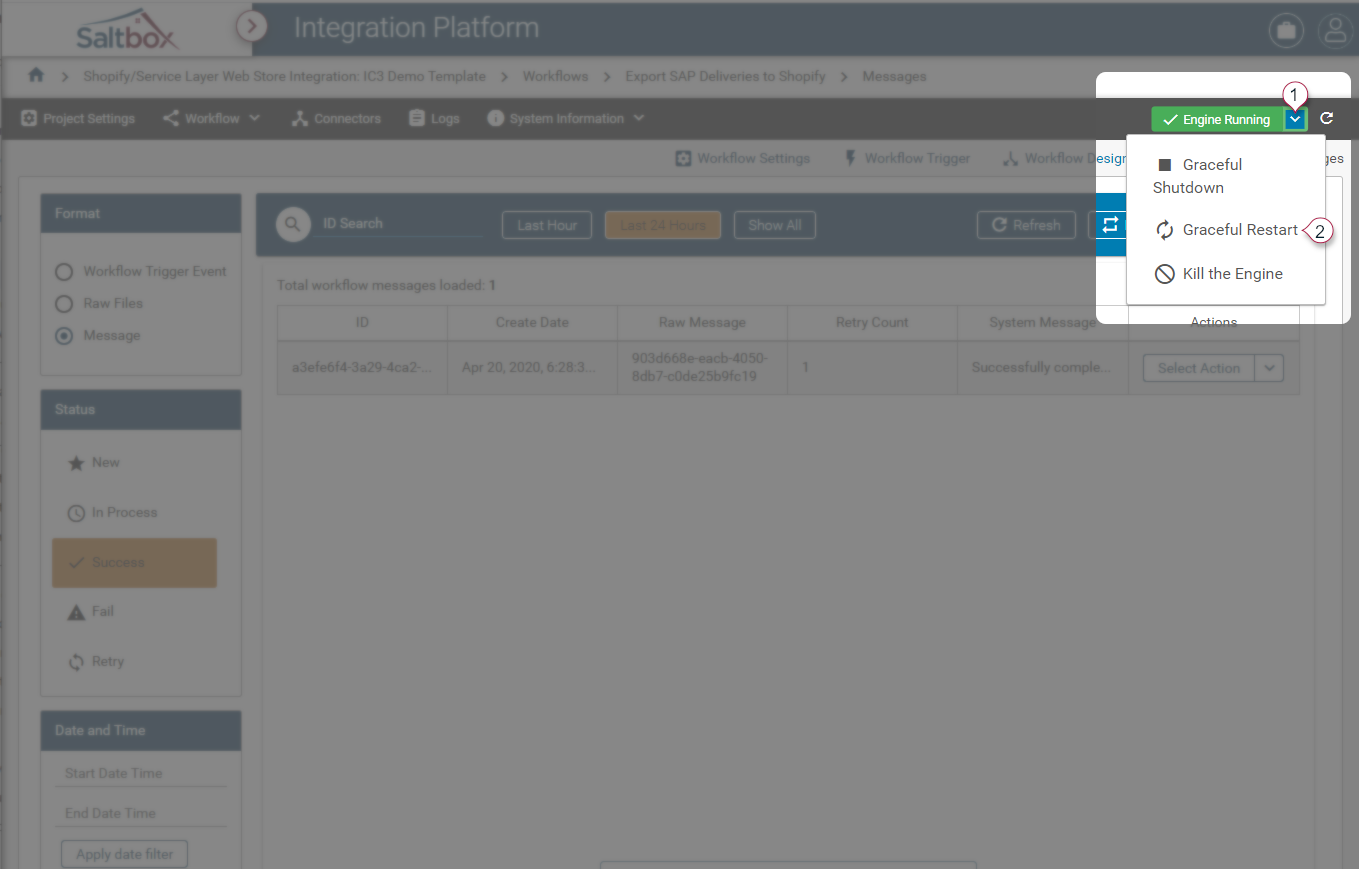Click the Refresh button in messages toolbar

tap(1026, 225)
